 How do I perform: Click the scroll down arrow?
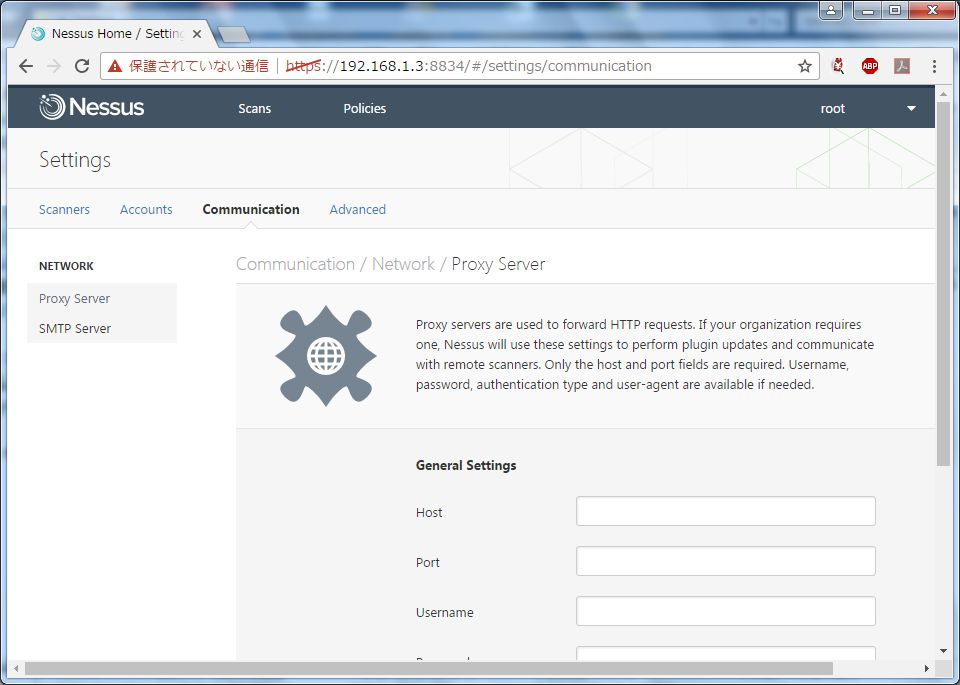pos(943,651)
